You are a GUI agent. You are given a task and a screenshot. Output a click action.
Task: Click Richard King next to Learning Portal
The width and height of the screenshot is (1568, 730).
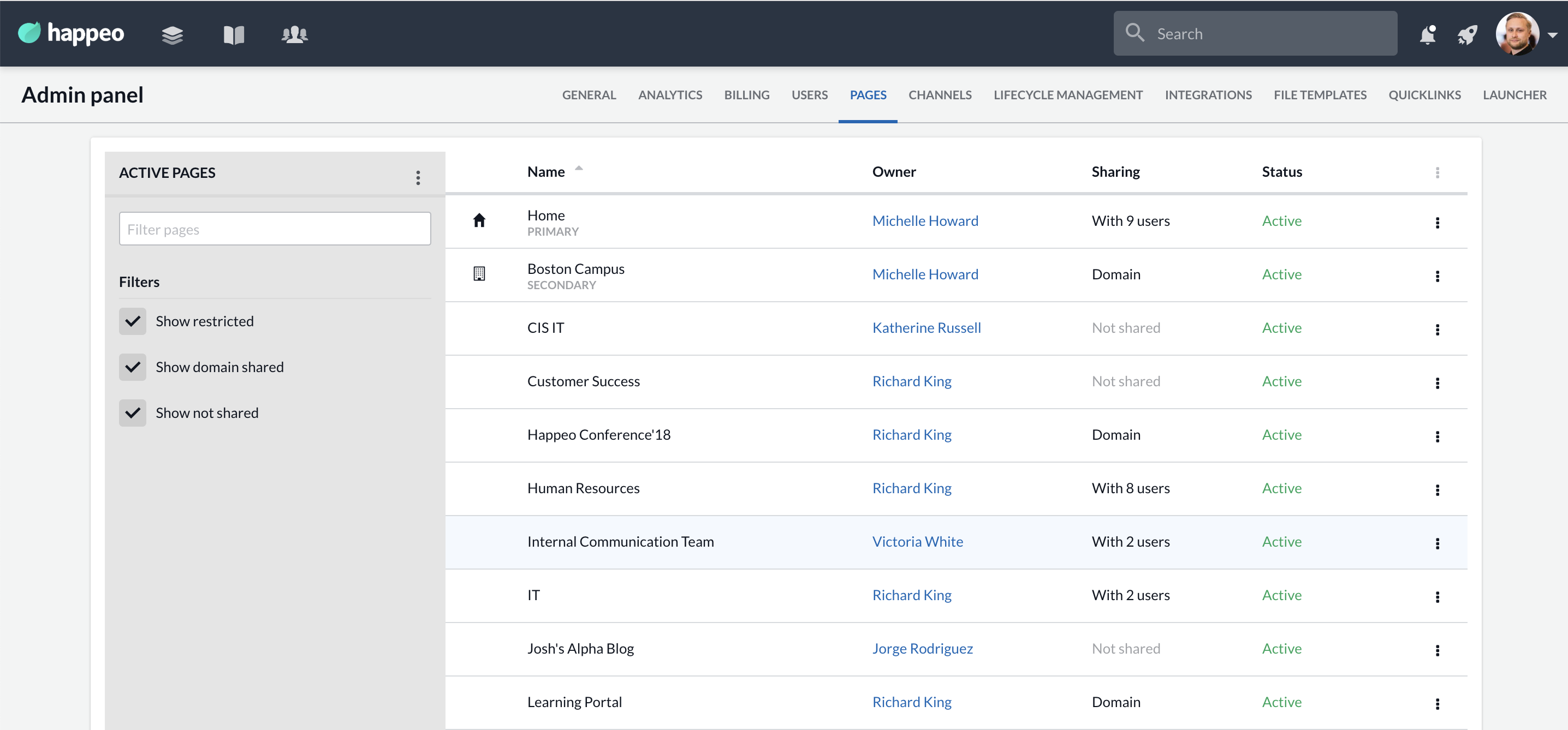point(911,702)
